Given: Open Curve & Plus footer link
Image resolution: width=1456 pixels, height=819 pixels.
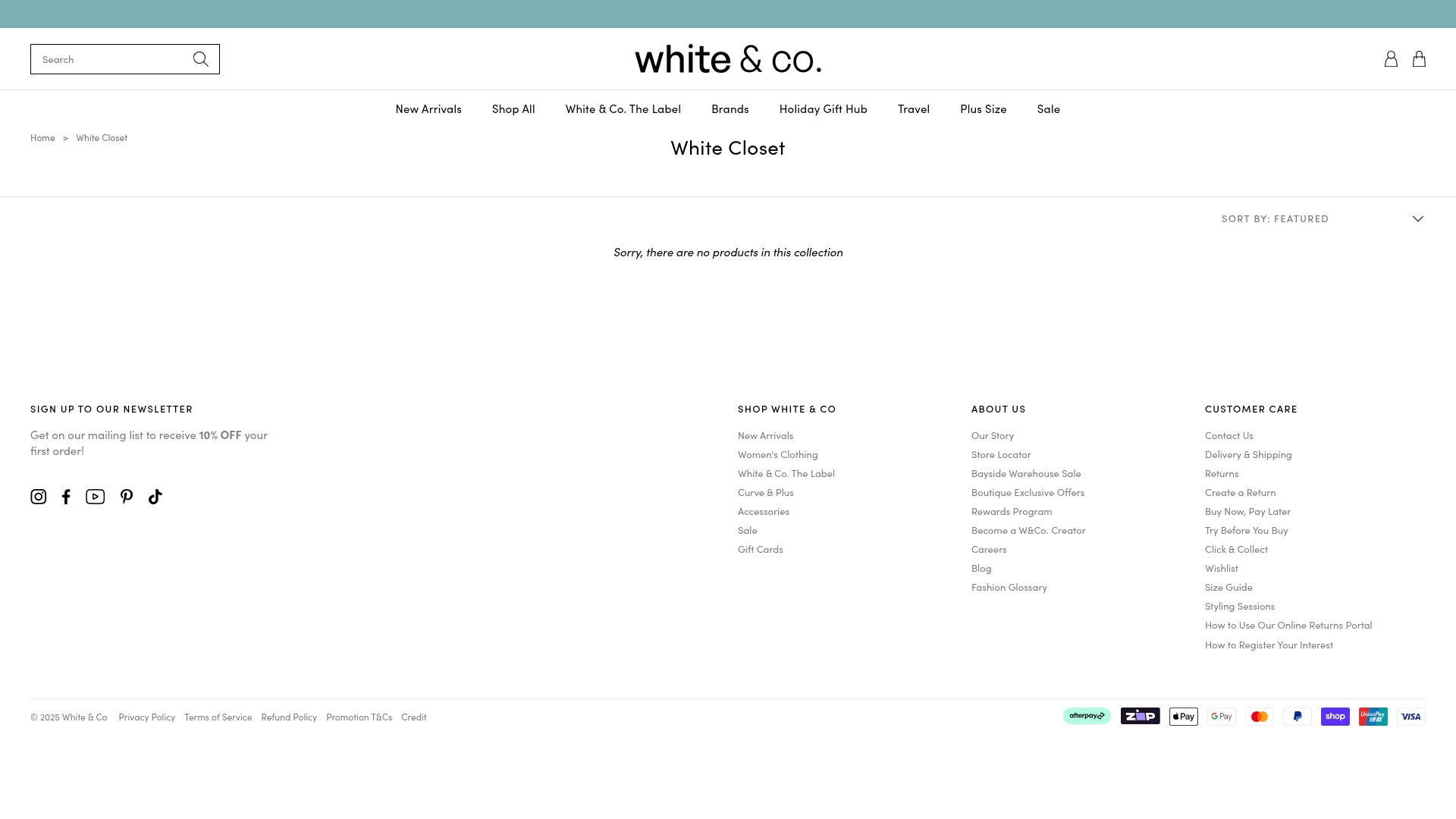Looking at the screenshot, I should tap(766, 492).
